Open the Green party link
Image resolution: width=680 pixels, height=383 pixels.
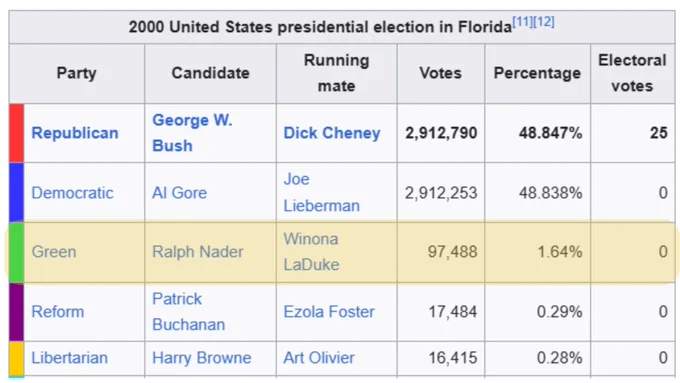(54, 252)
